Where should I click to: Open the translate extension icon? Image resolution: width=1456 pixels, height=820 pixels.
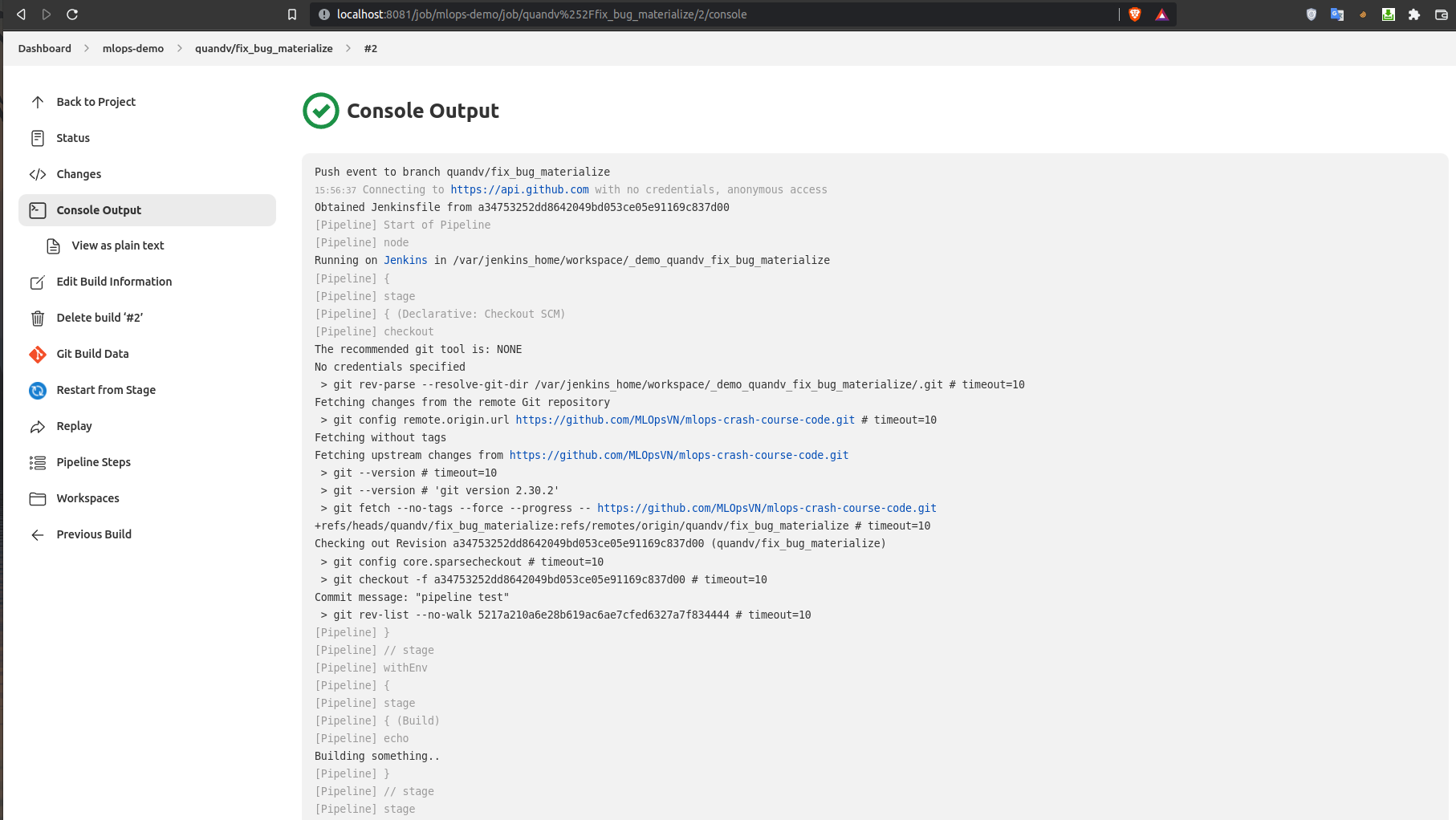[x=1337, y=14]
